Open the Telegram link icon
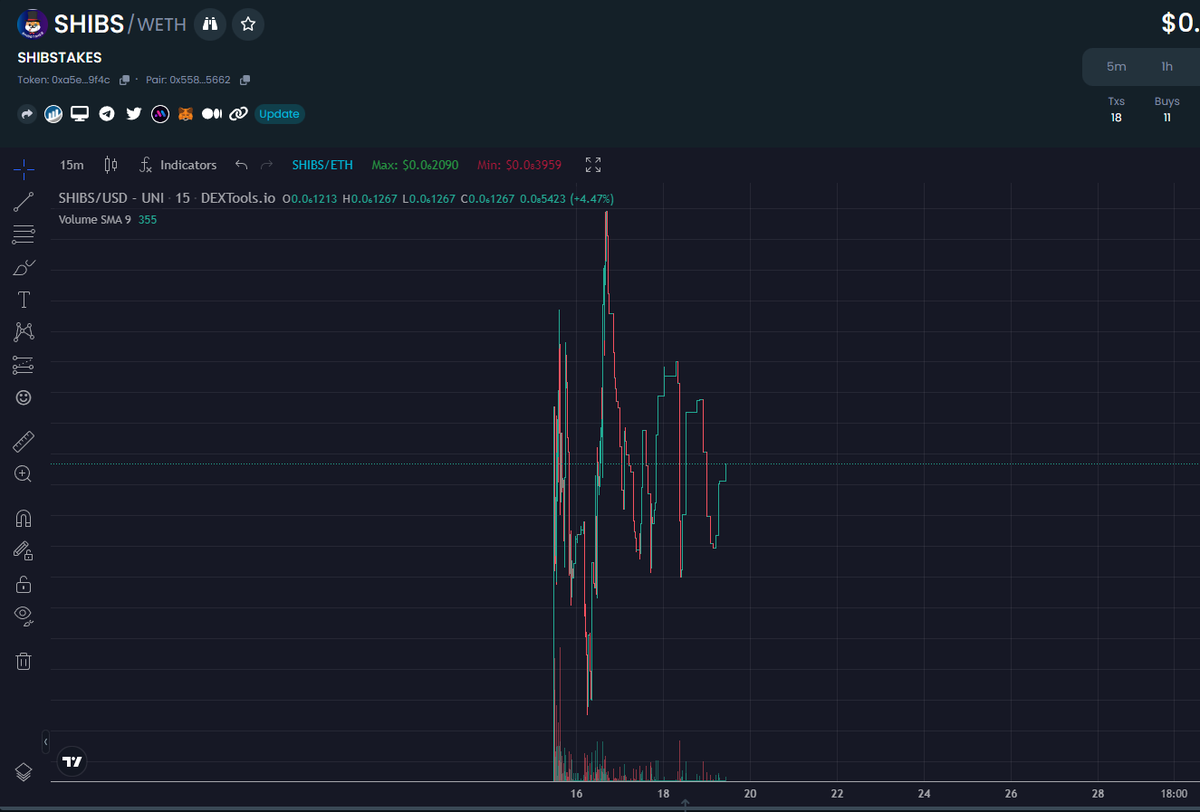Screen dimensions: 1200x812 click(x=107, y=114)
